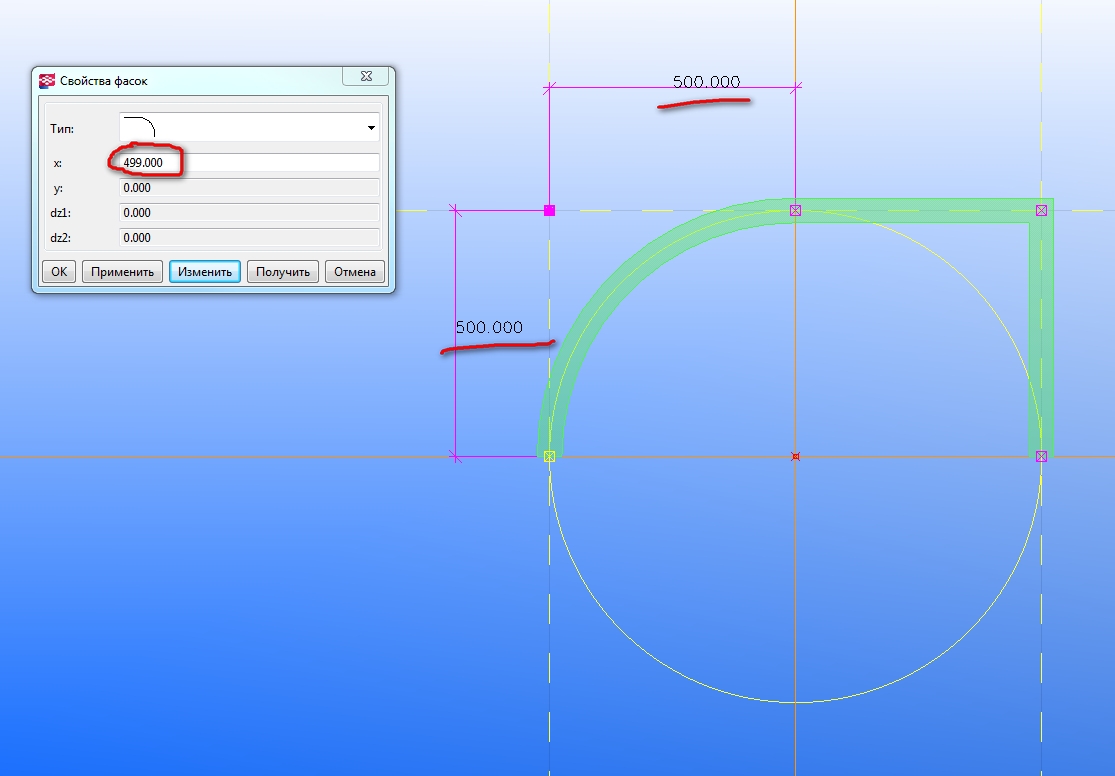
Task: Select the top-right polybeam corner handle
Action: (1042, 210)
